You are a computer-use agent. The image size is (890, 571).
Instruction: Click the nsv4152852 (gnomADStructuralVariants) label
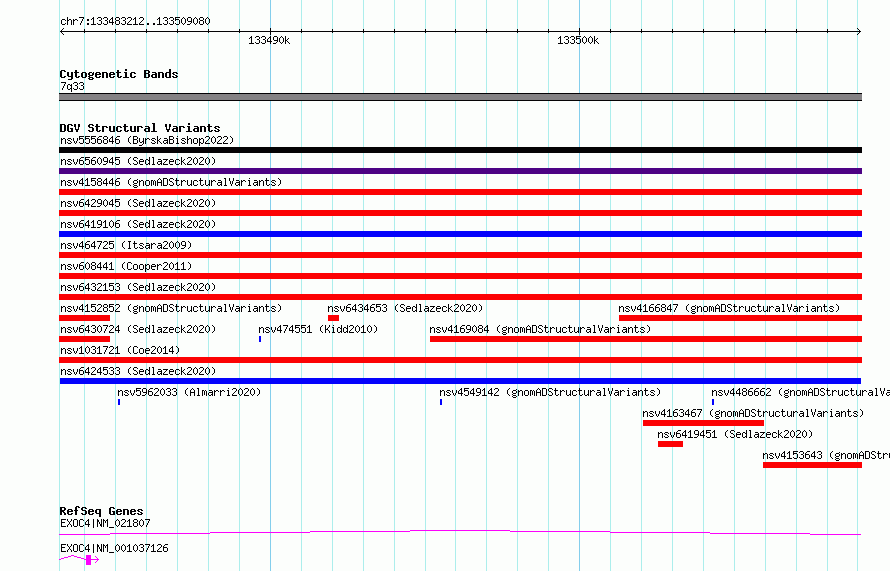pyautogui.click(x=171, y=308)
